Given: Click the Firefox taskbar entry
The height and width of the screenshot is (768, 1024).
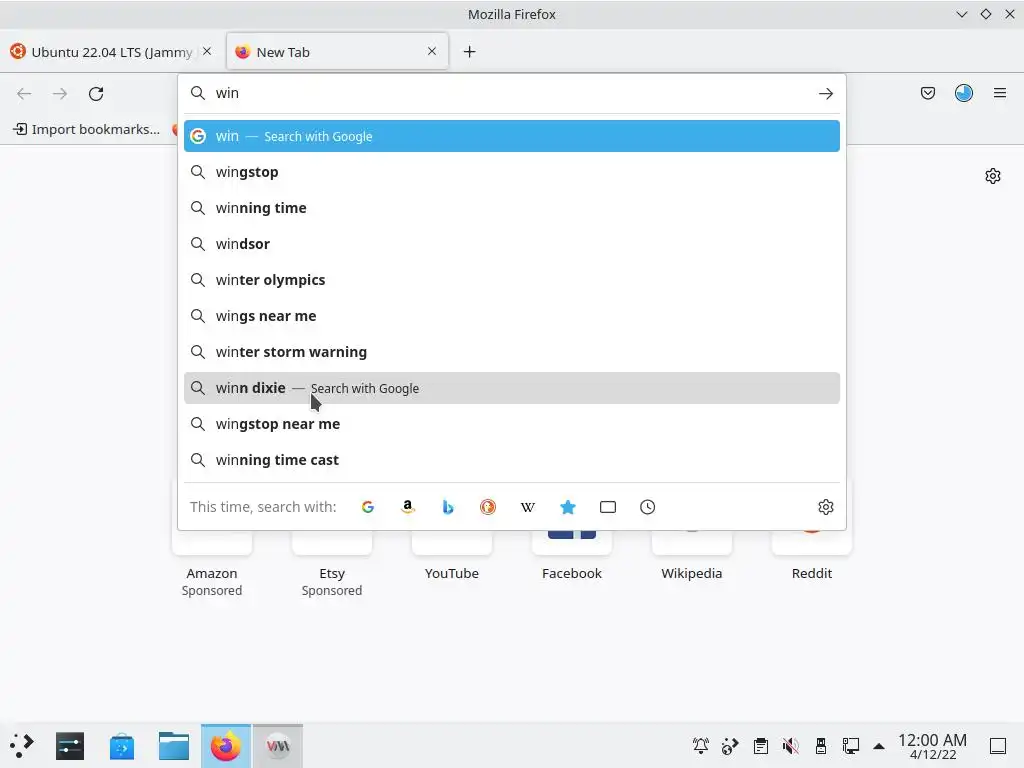Looking at the screenshot, I should (226, 746).
